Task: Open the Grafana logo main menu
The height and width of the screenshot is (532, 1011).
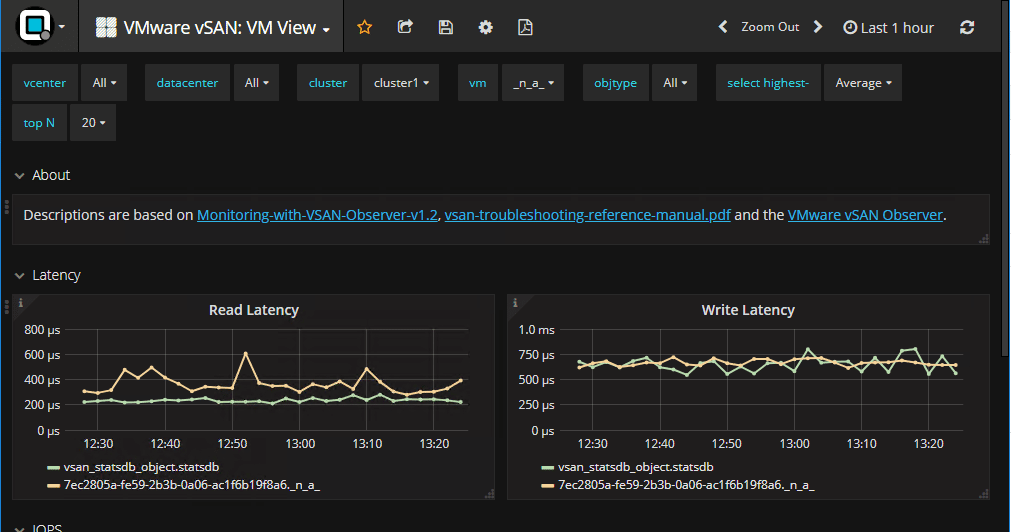Action: click(41, 26)
